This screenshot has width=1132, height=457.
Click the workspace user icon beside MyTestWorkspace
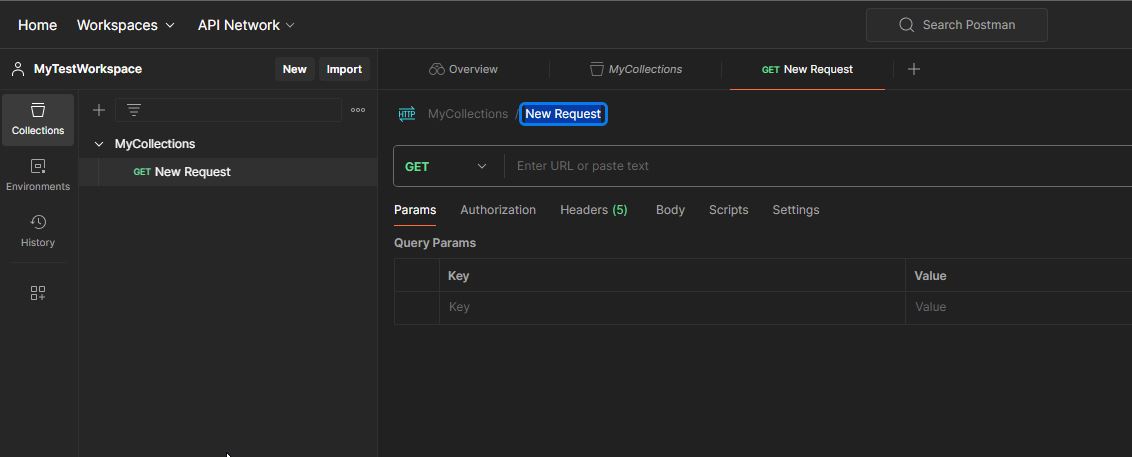[x=18, y=69]
